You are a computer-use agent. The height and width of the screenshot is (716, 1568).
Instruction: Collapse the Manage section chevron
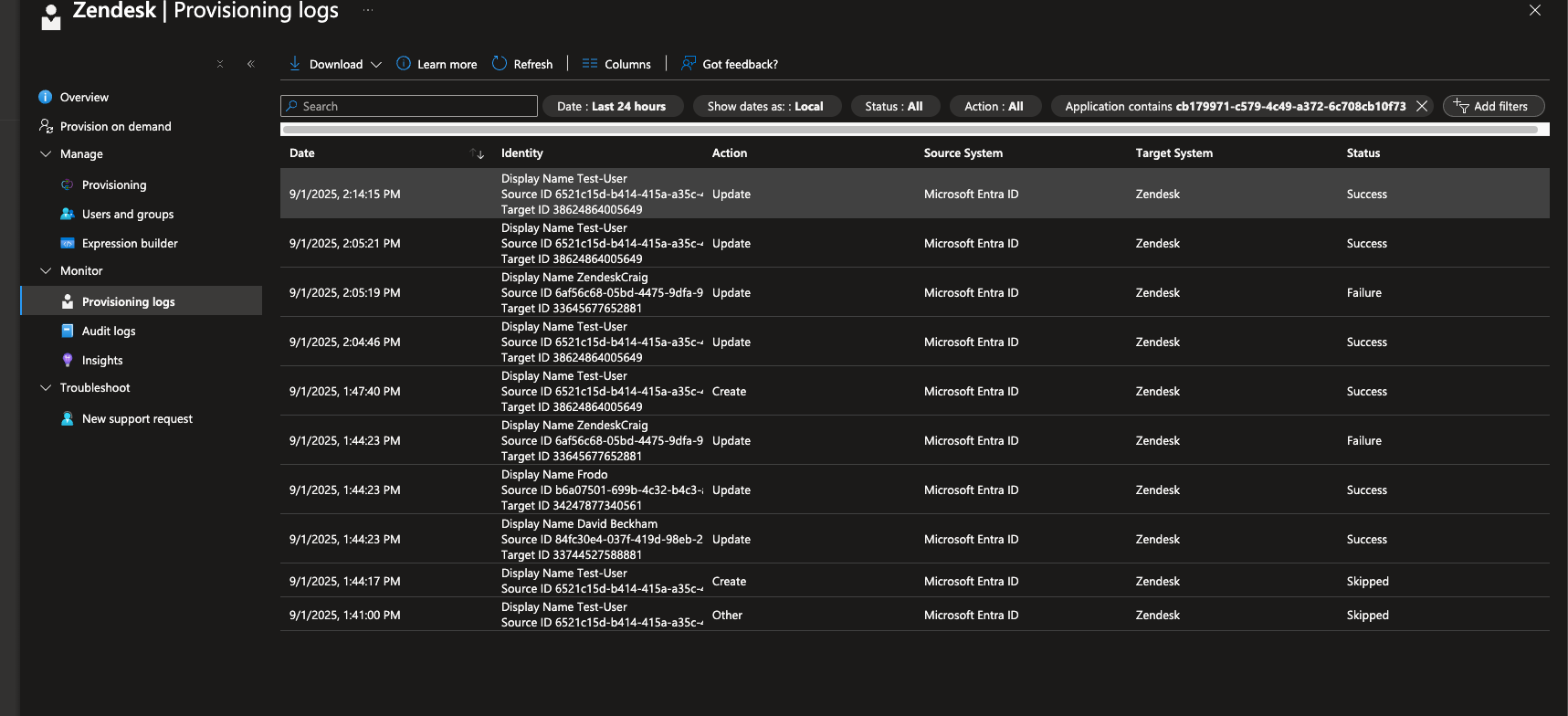pyautogui.click(x=46, y=153)
